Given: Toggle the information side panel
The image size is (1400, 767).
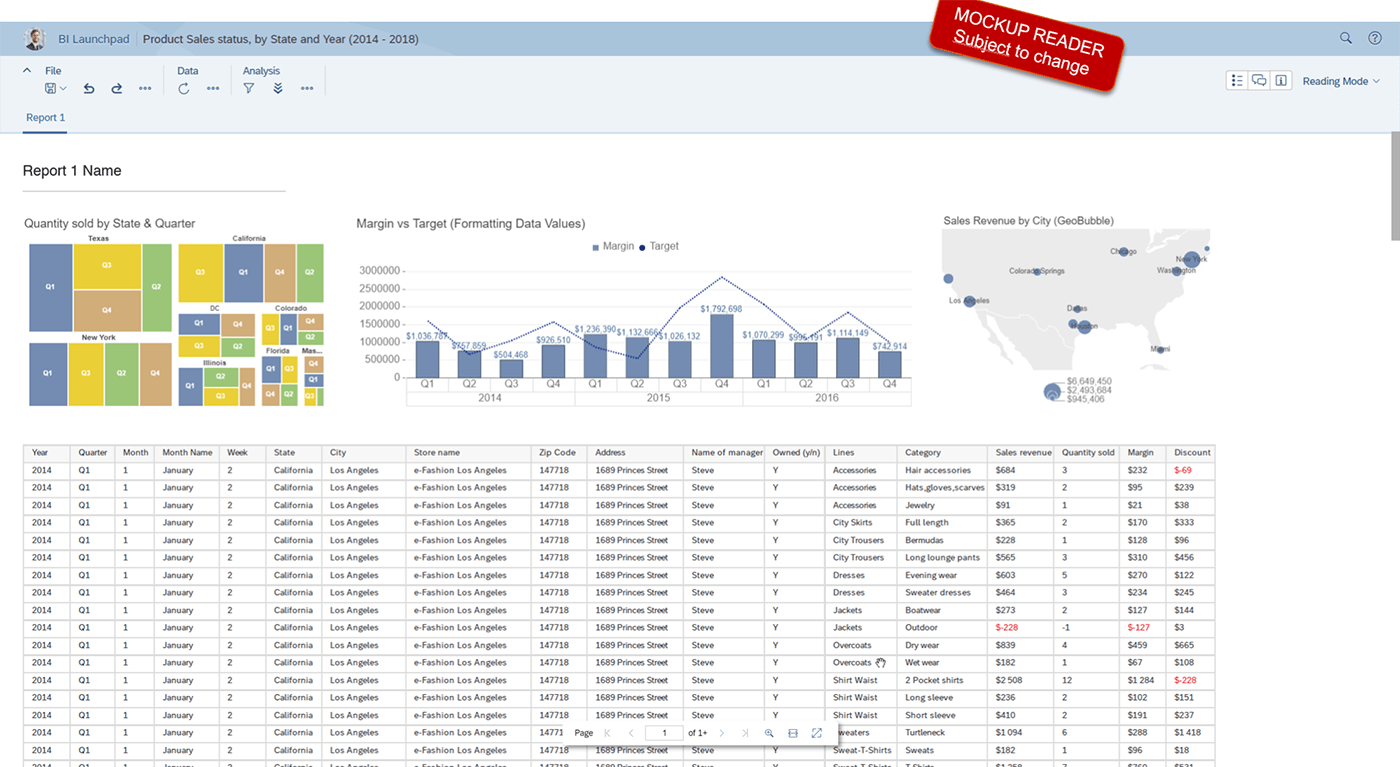Looking at the screenshot, I should click(1281, 80).
